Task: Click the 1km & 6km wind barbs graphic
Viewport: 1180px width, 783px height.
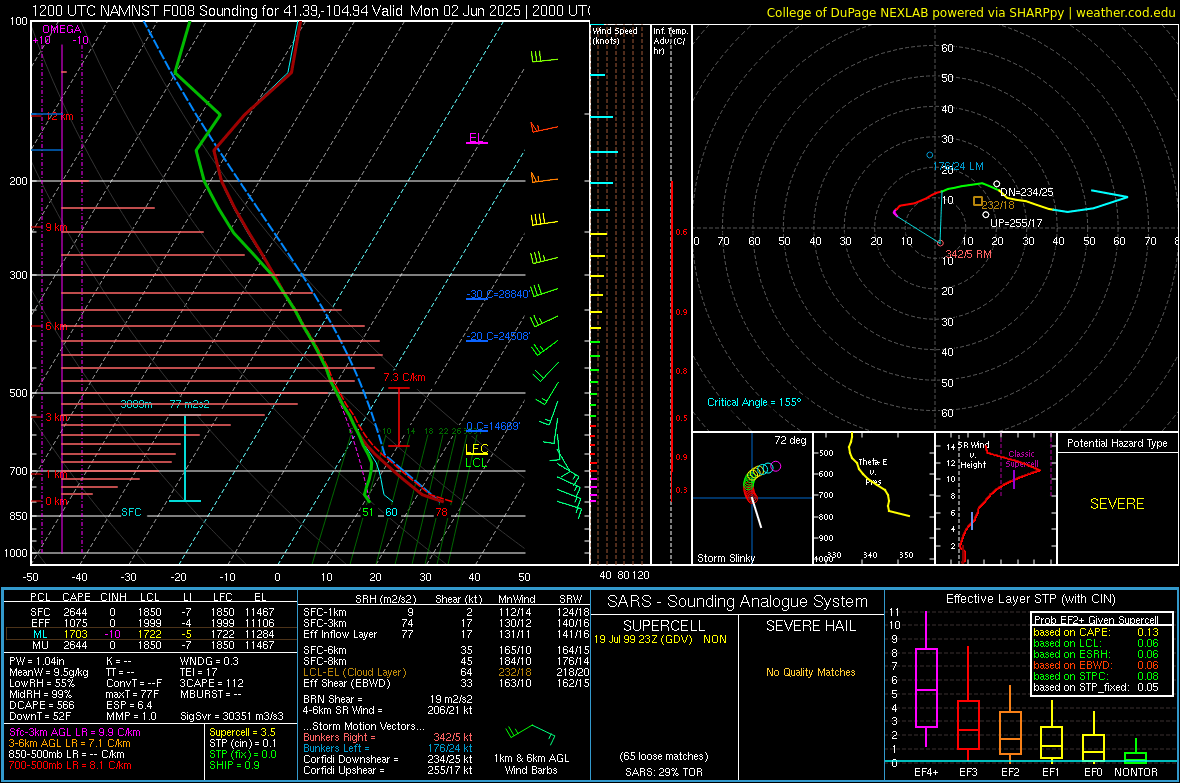Action: point(531,734)
